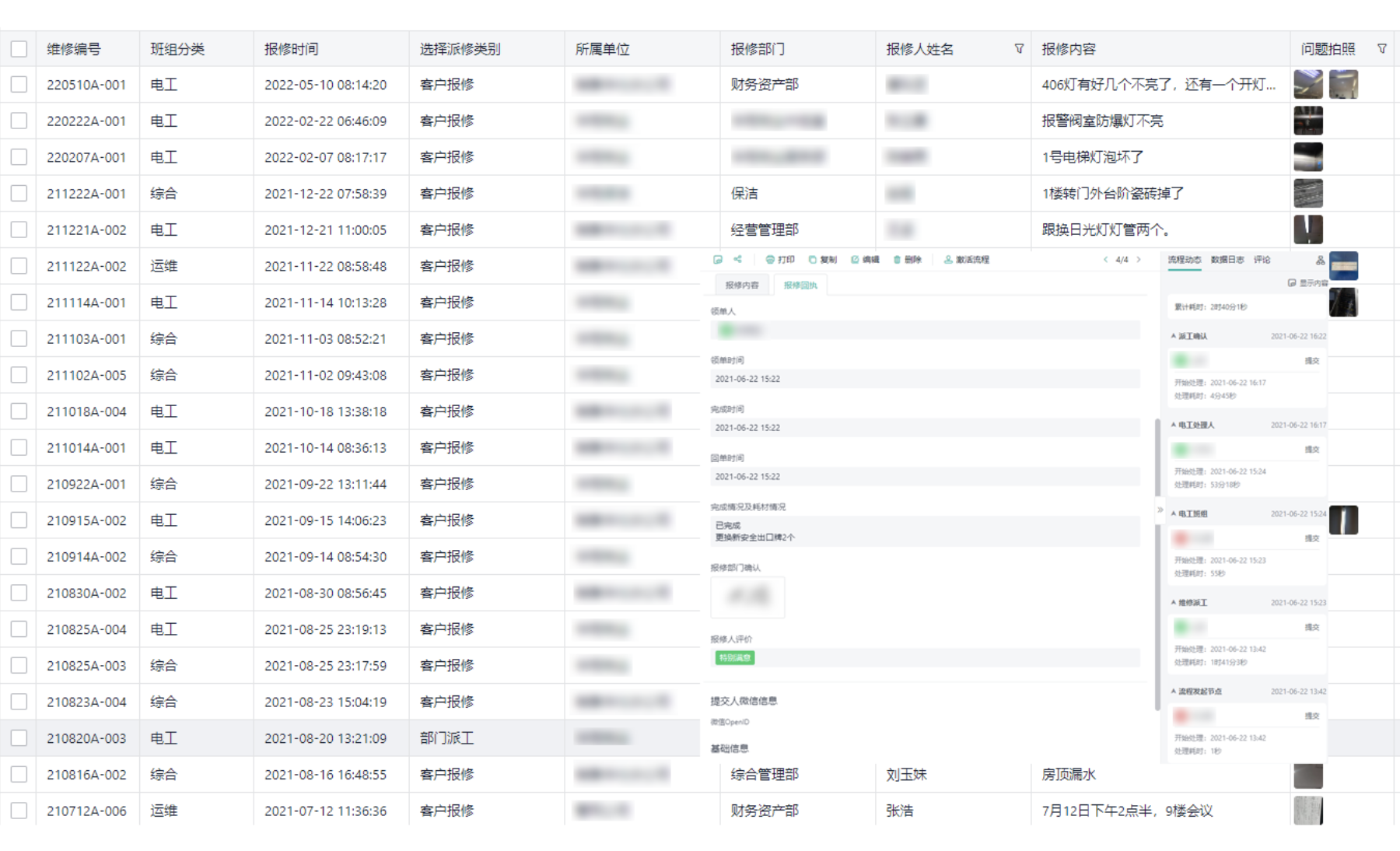
Task: Click the 完成时间 field value
Action: (x=925, y=428)
